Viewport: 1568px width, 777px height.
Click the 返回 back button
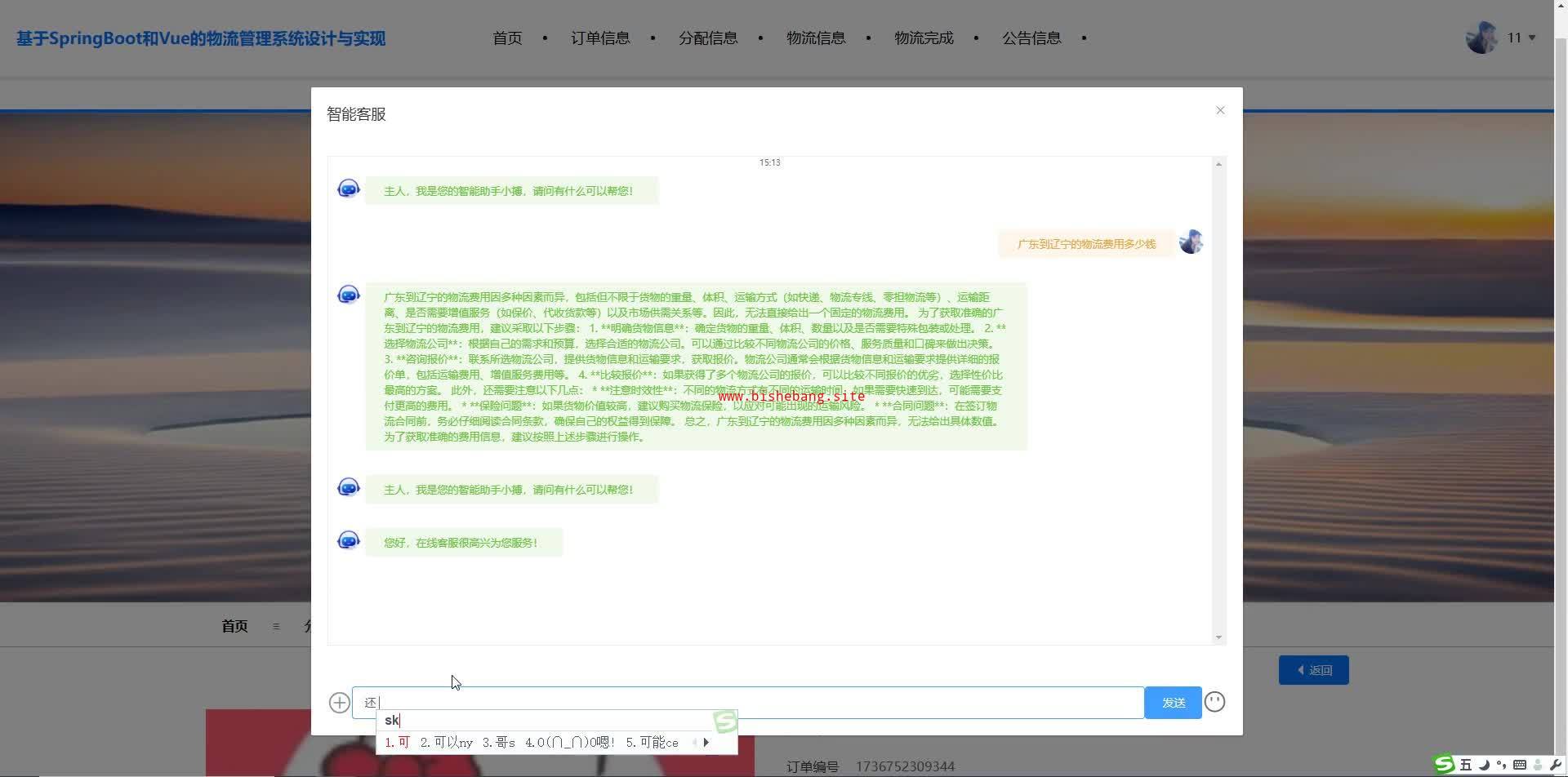[1313, 670]
